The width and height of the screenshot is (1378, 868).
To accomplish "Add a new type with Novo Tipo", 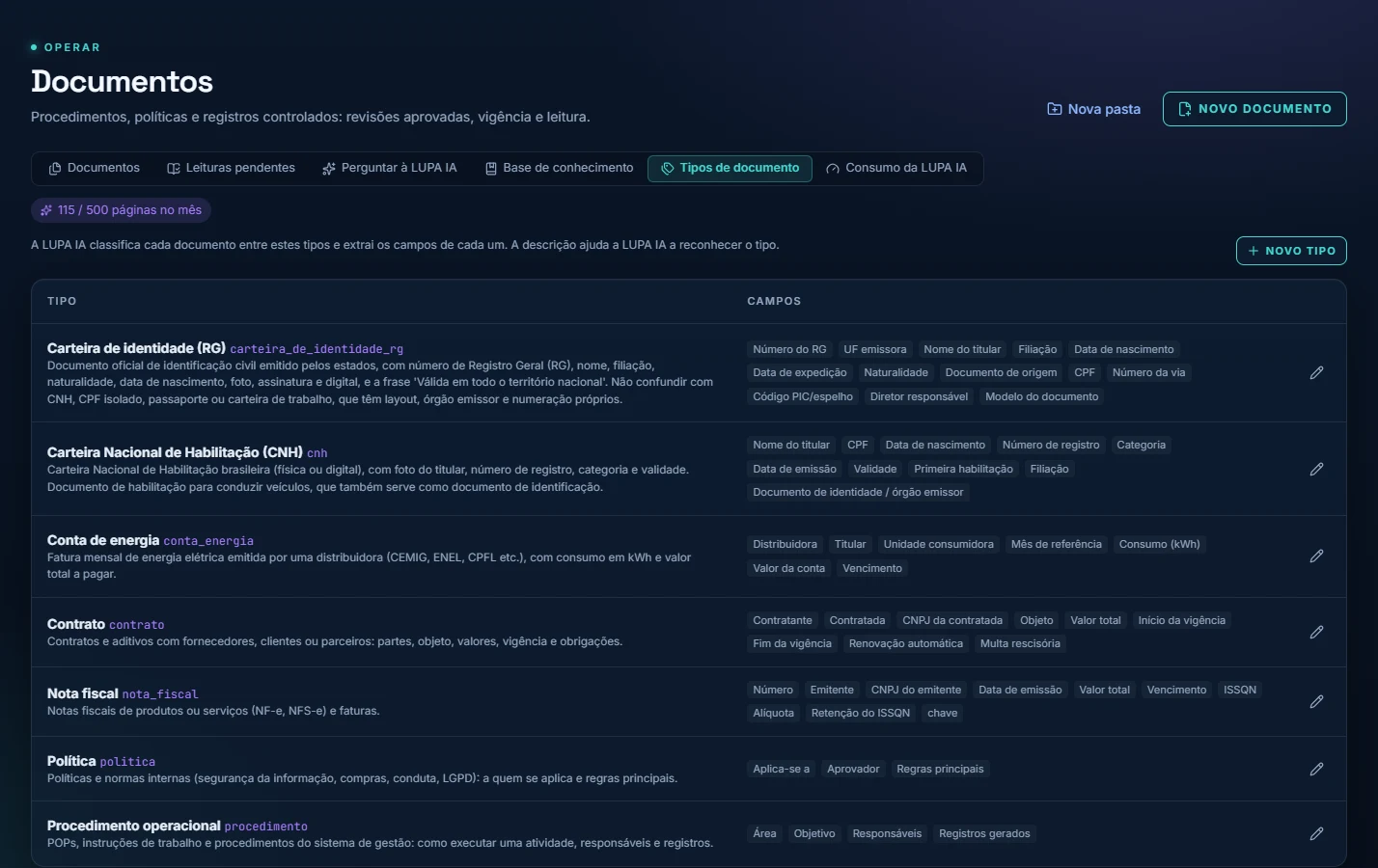I will (x=1291, y=251).
